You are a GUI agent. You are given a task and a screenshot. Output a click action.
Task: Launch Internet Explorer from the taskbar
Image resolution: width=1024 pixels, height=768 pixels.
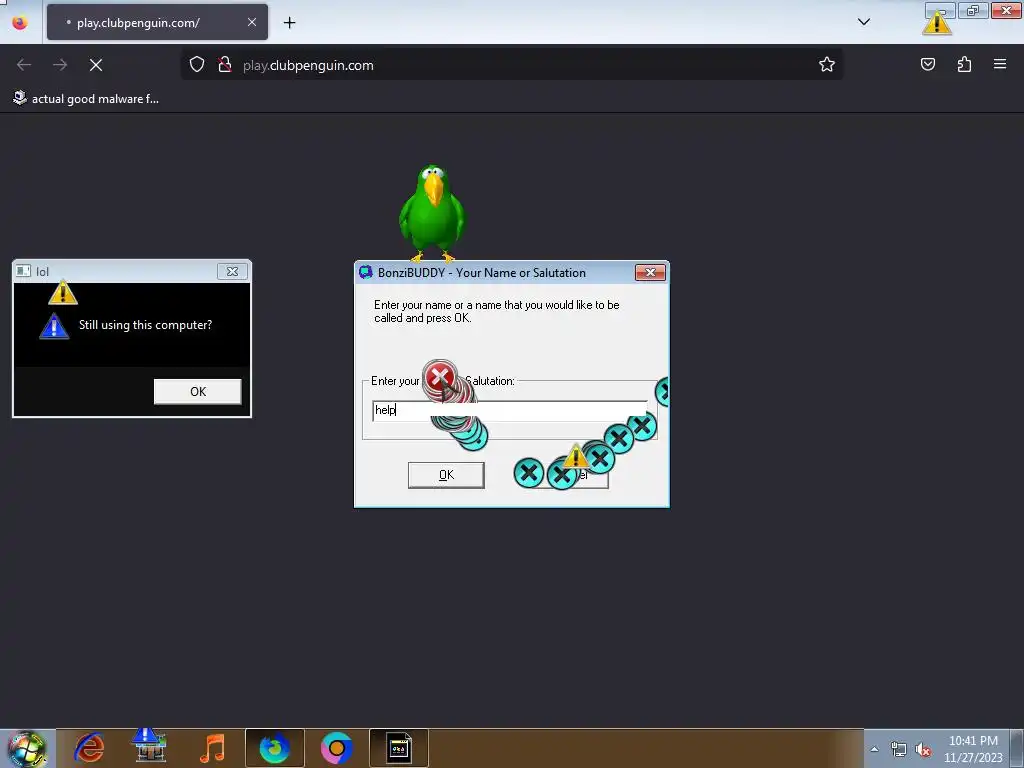[x=89, y=748]
